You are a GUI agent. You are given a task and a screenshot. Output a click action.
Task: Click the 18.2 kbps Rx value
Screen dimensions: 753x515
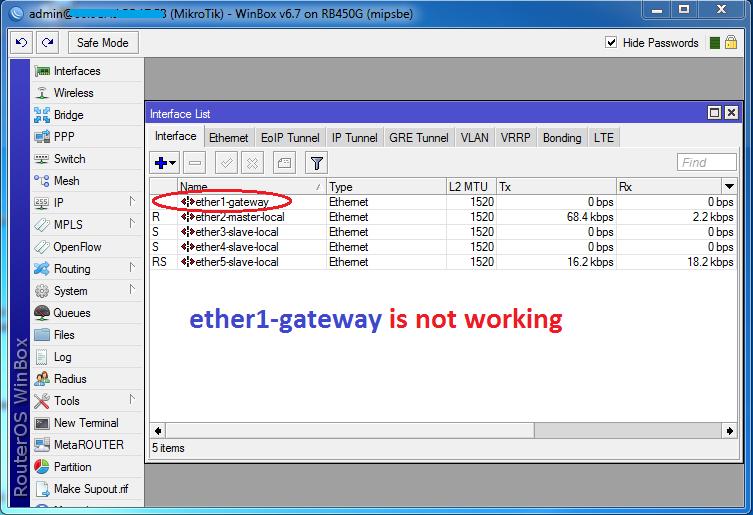pos(710,262)
